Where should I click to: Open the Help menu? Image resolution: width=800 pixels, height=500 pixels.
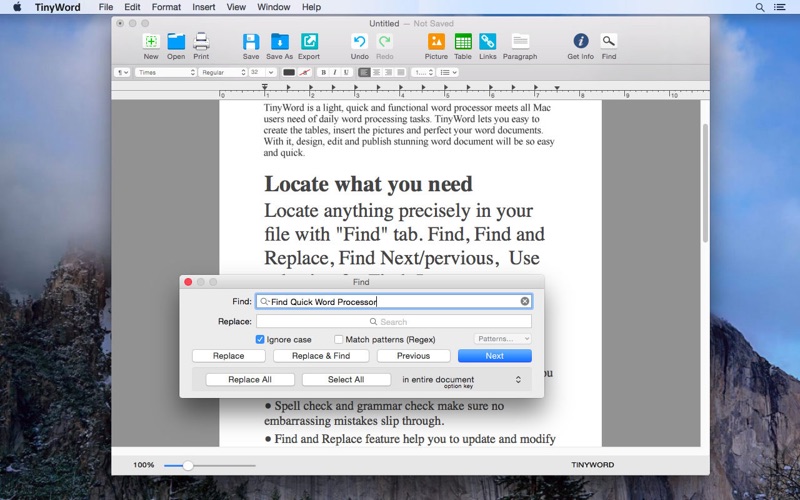311,7
